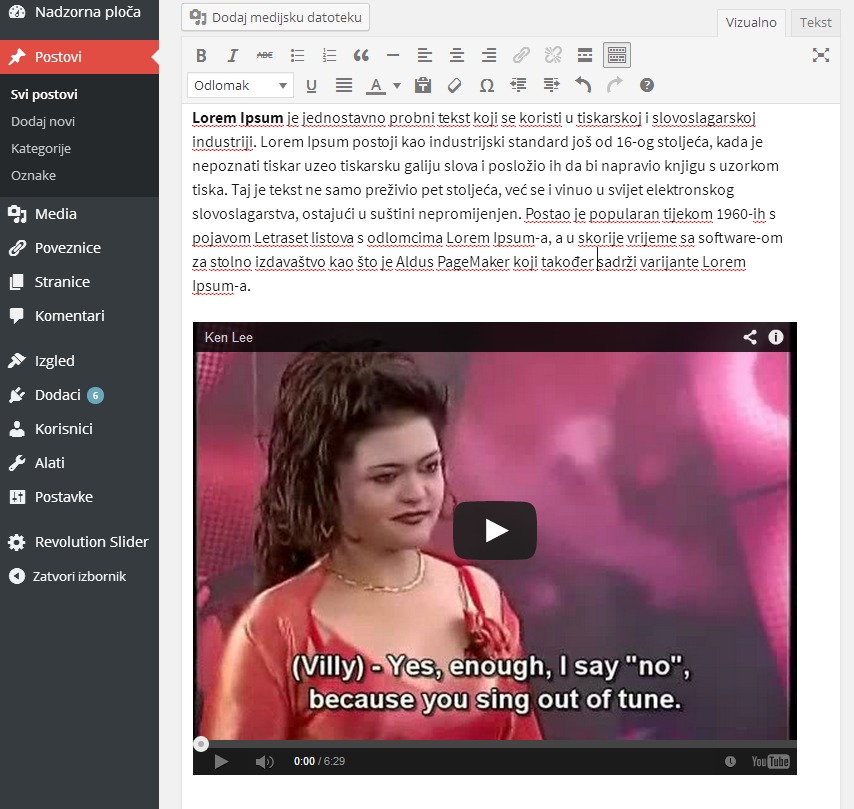This screenshot has width=854, height=809.
Task: Open Komentari in the sidebar
Action: pyautogui.click(x=80, y=316)
